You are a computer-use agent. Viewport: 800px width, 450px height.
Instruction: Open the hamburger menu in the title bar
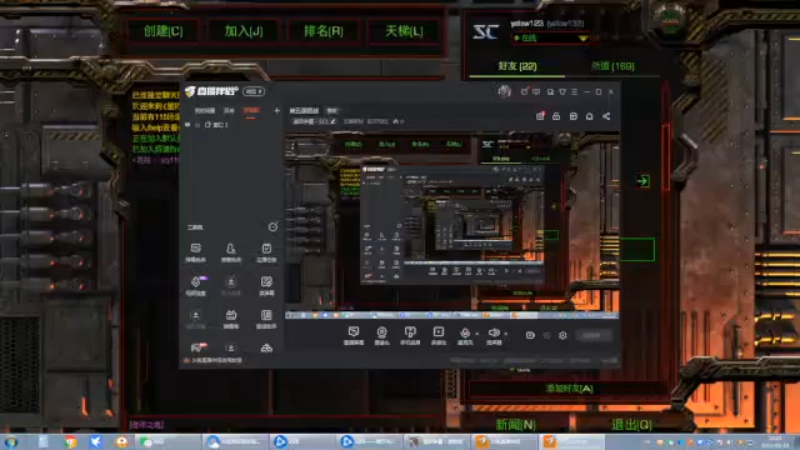pyautogui.click(x=574, y=92)
